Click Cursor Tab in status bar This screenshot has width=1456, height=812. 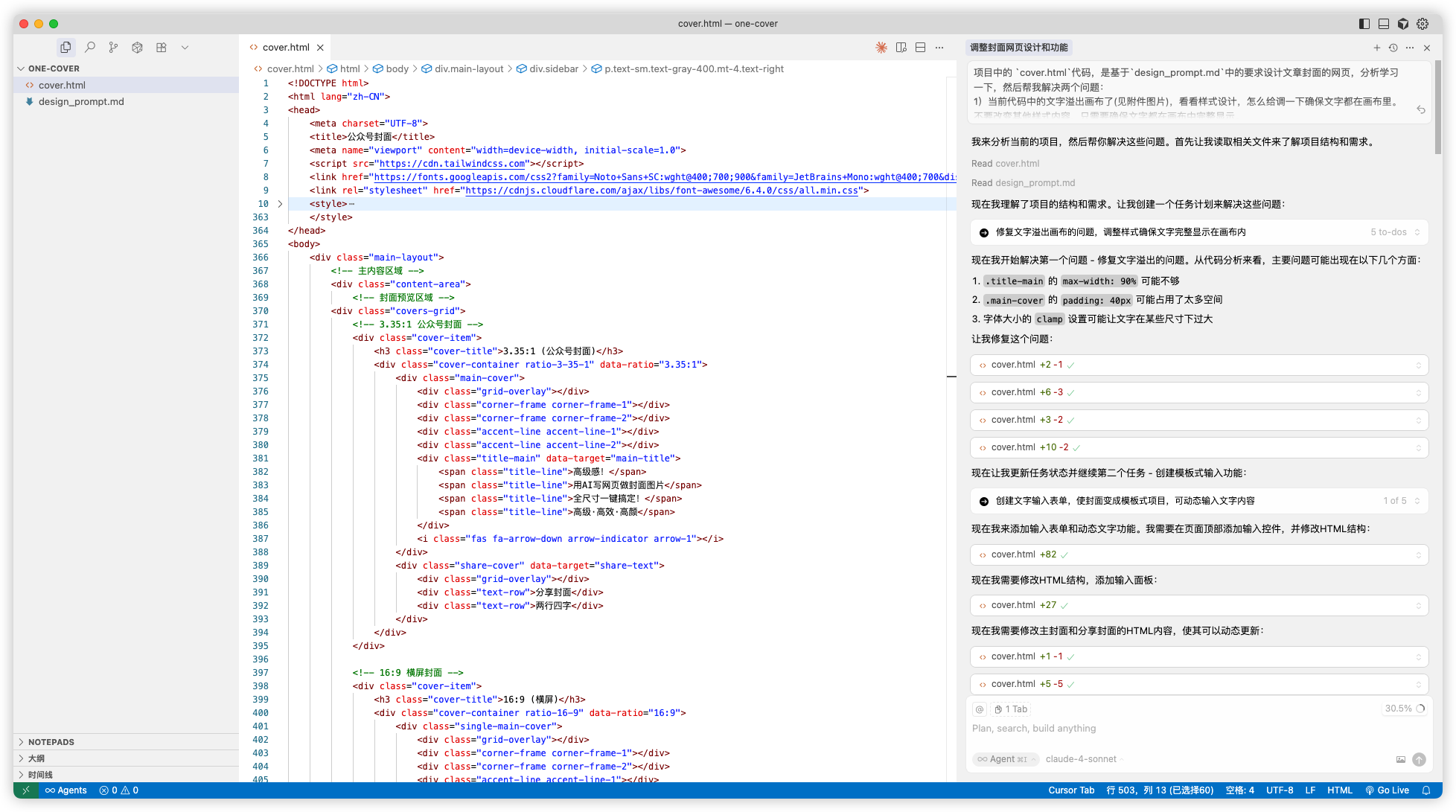1071,790
